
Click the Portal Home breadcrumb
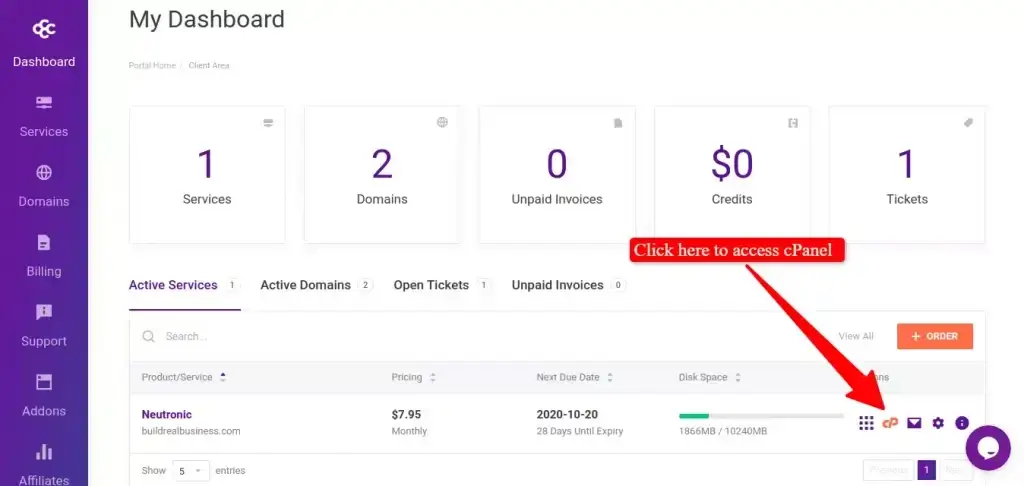click(152, 65)
